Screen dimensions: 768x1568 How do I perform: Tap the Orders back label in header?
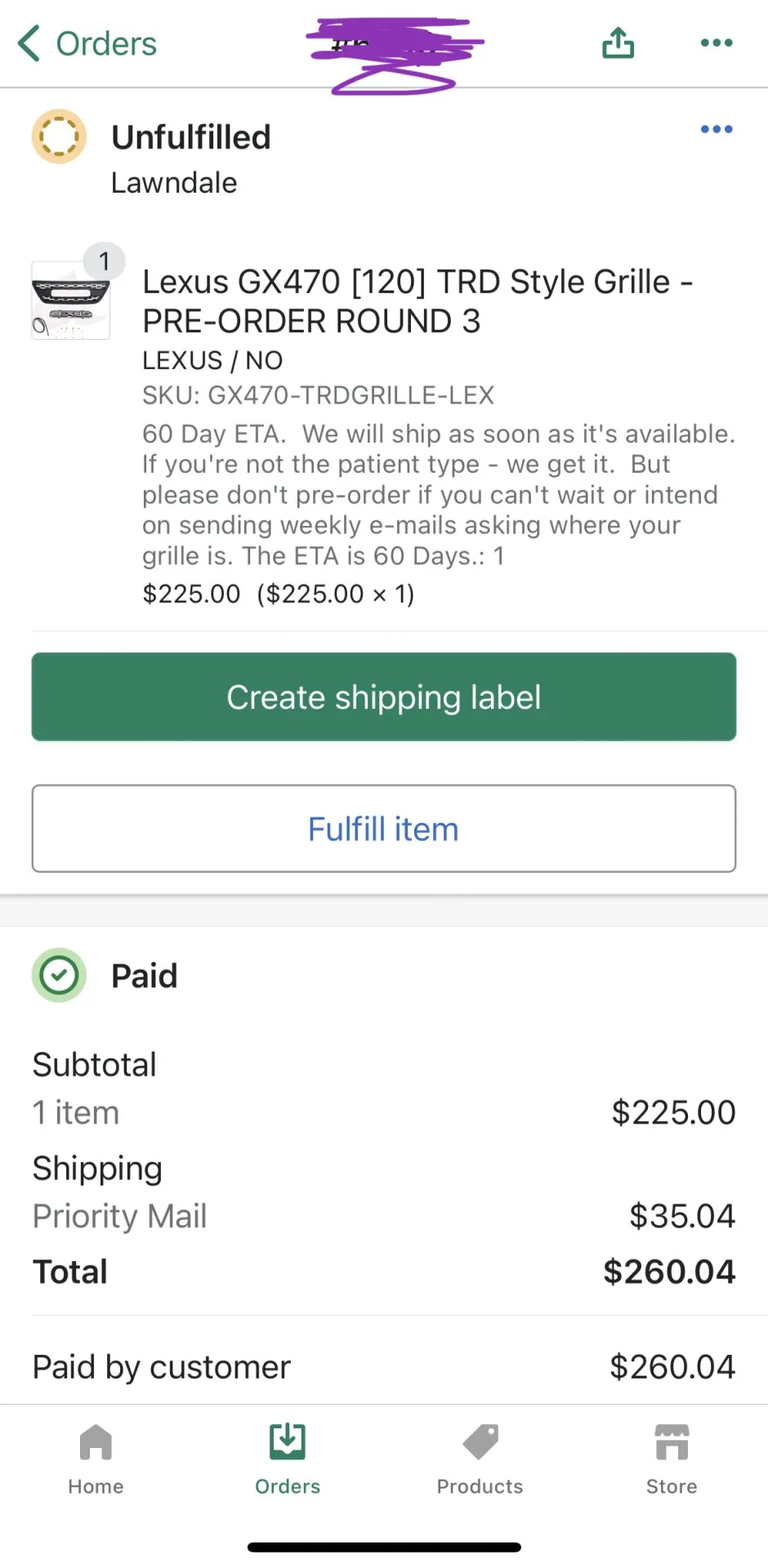coord(106,43)
